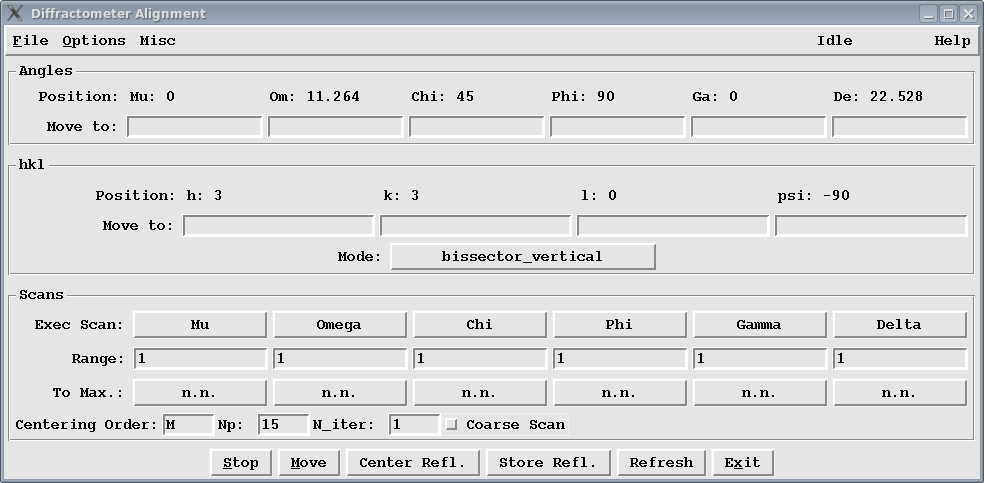Click the Center Refl. button
984x483 pixels.
pos(413,463)
